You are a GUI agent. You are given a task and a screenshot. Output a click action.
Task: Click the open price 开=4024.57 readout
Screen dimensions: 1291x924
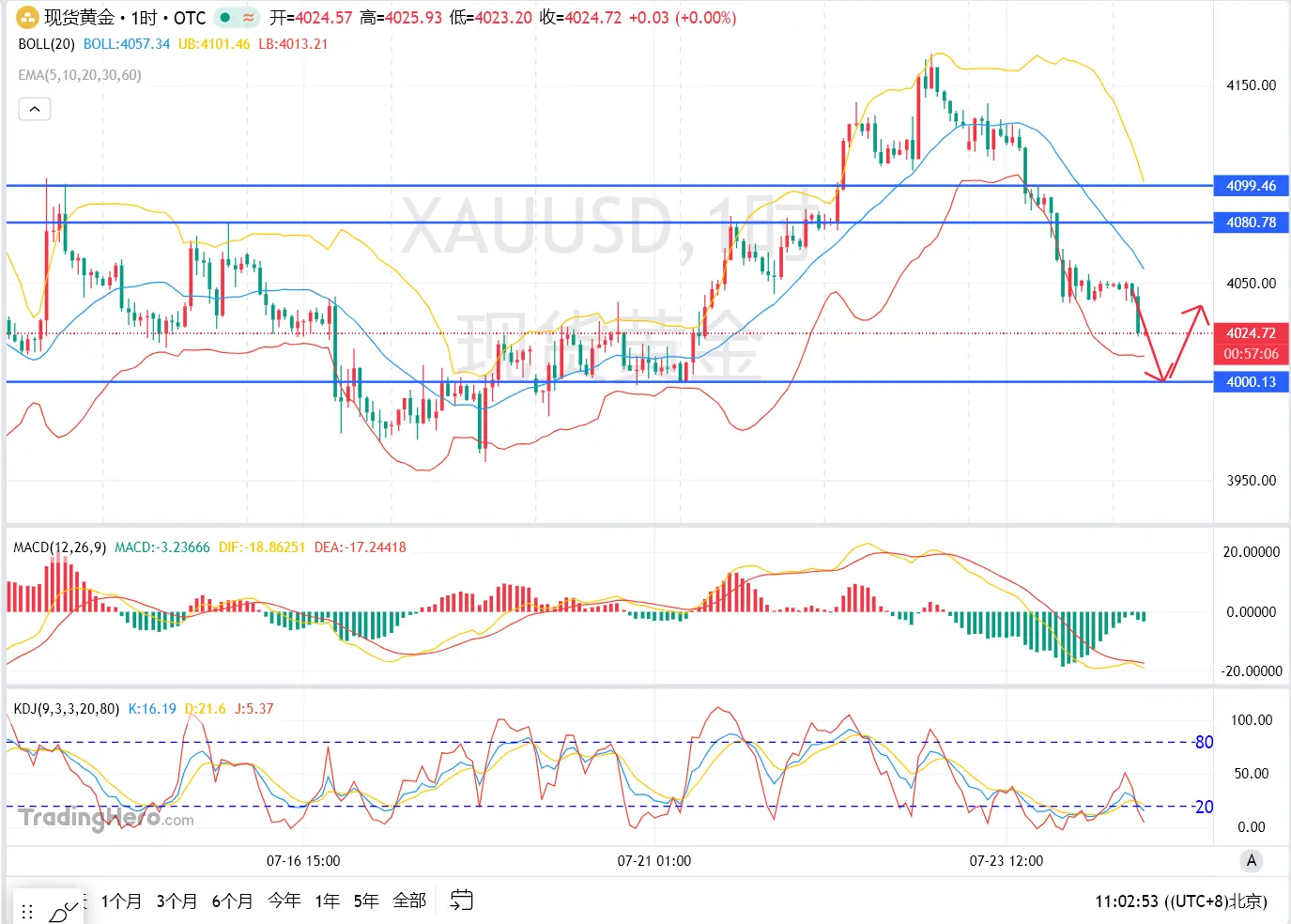click(311, 18)
